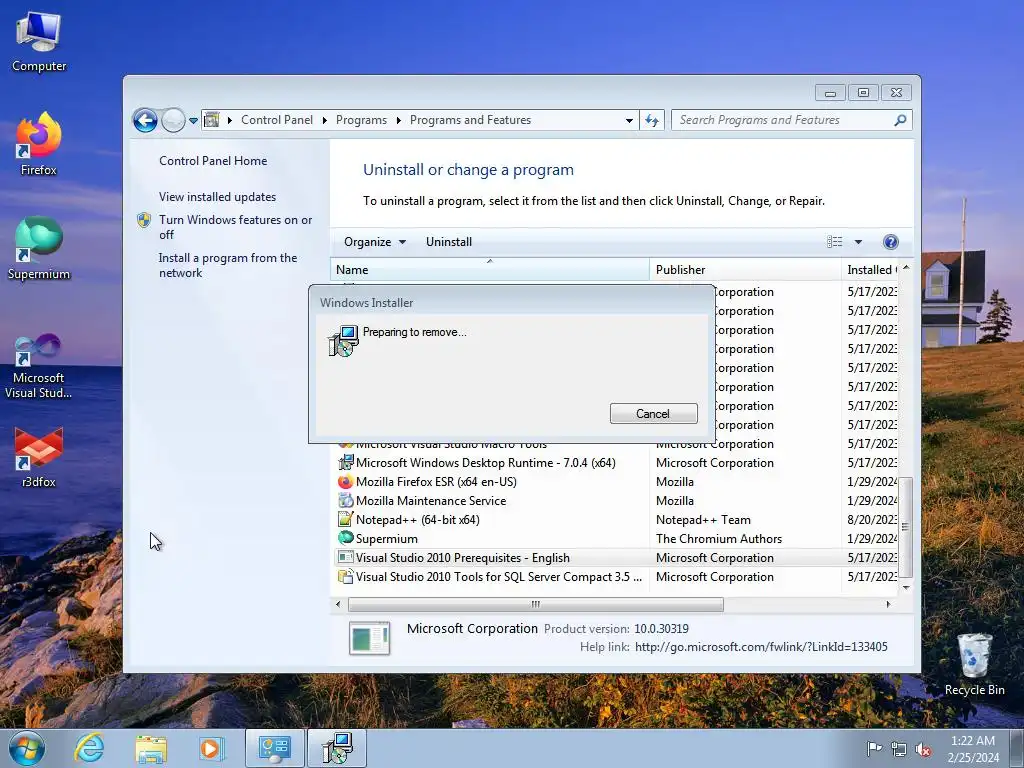Open the Firefox desktop shortcut
The width and height of the screenshot is (1024, 768).
[39, 144]
